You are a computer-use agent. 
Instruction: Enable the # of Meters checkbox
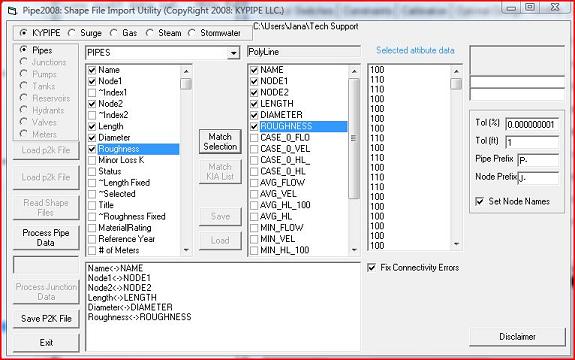click(92, 251)
